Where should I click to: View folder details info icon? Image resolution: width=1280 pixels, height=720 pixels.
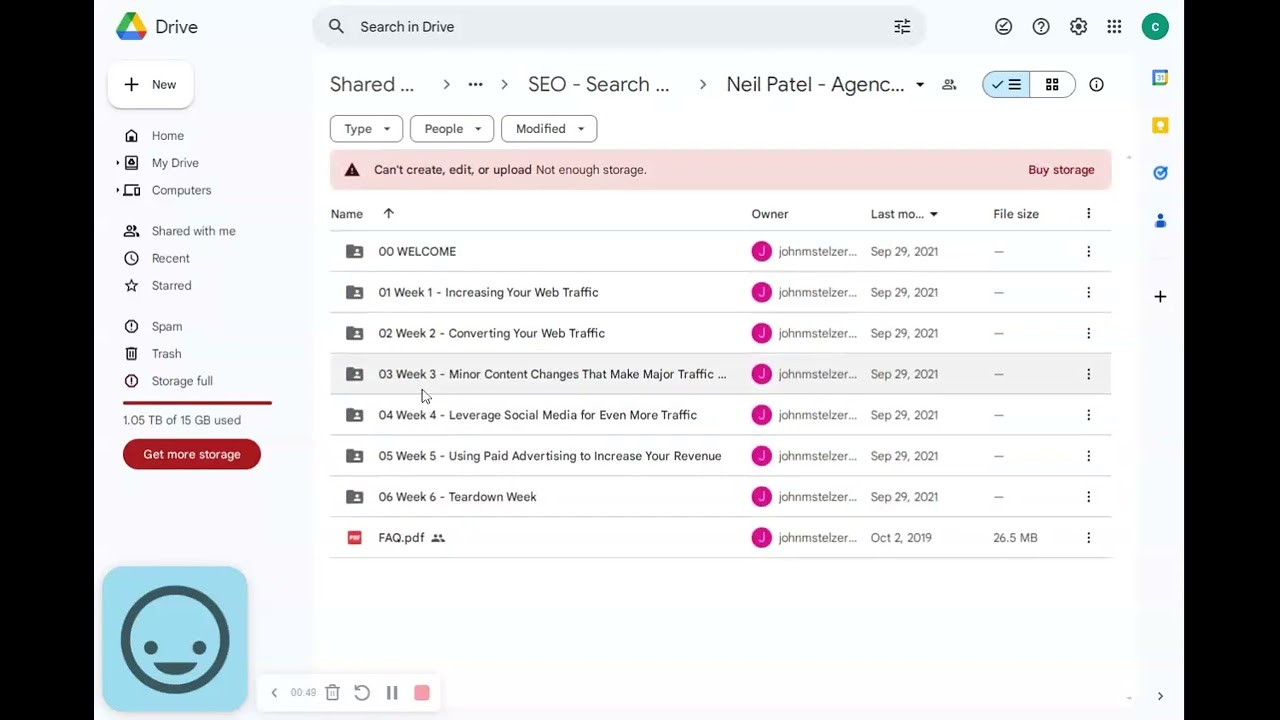1096,85
